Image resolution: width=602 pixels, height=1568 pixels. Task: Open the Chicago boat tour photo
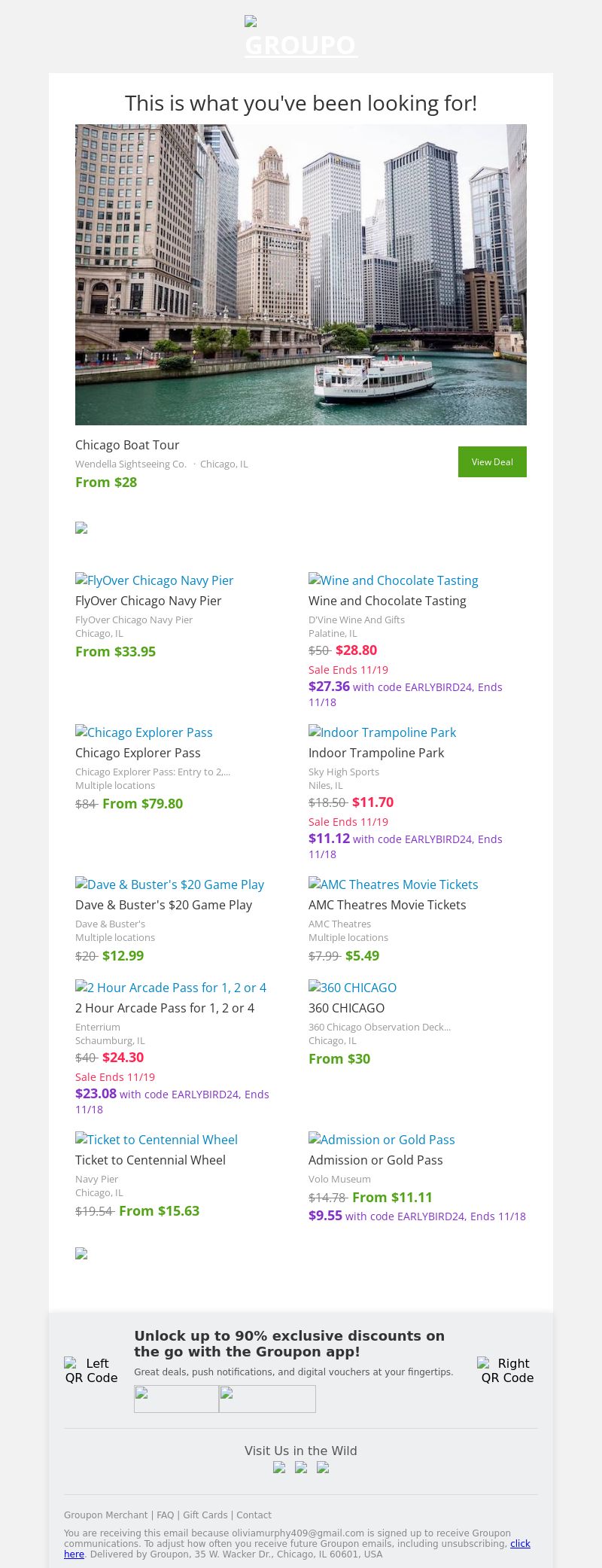tap(301, 275)
